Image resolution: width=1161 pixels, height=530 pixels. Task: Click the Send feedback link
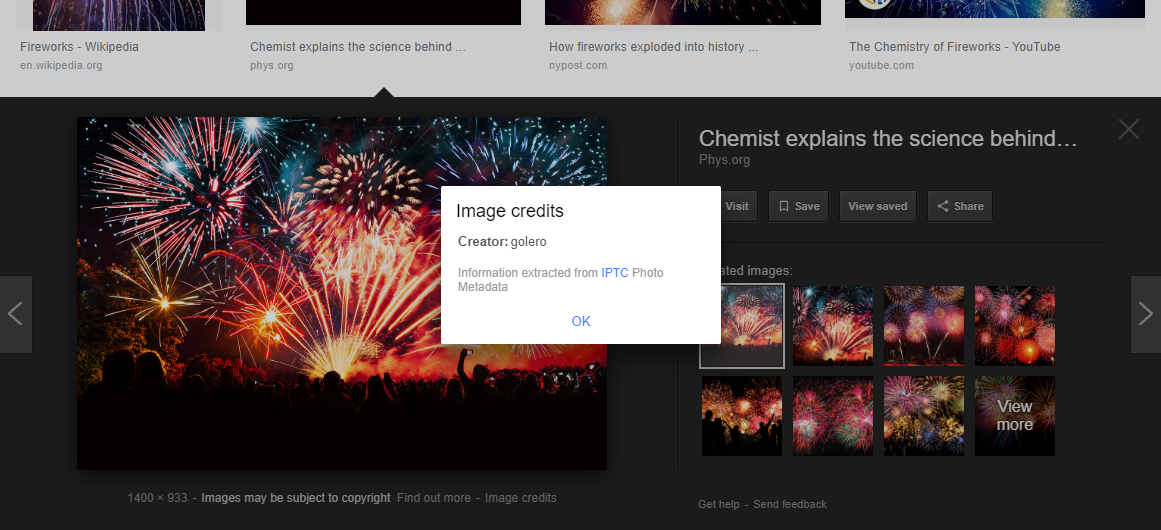point(790,504)
